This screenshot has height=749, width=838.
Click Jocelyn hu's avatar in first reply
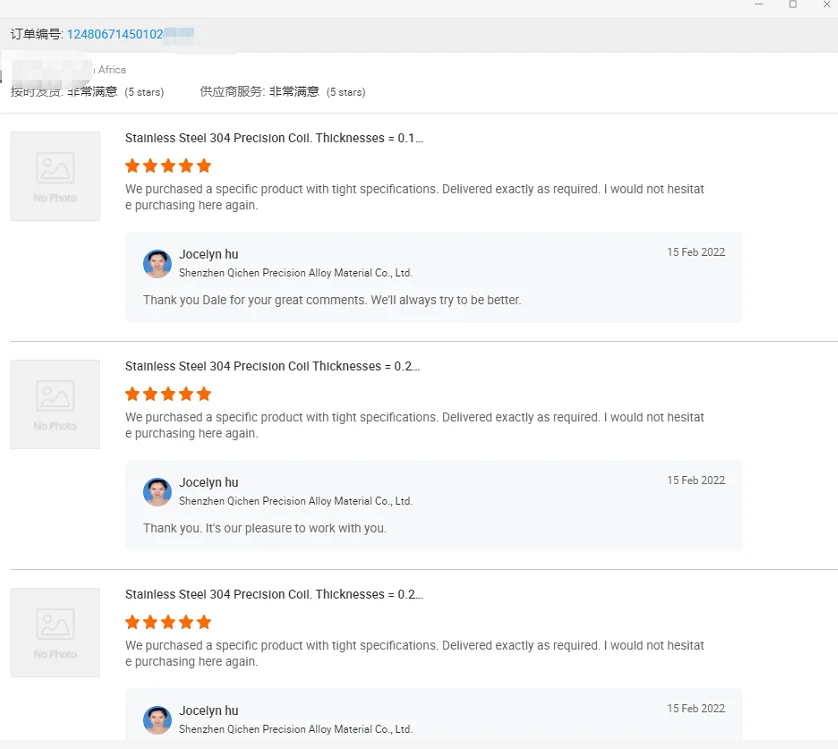pos(157,263)
